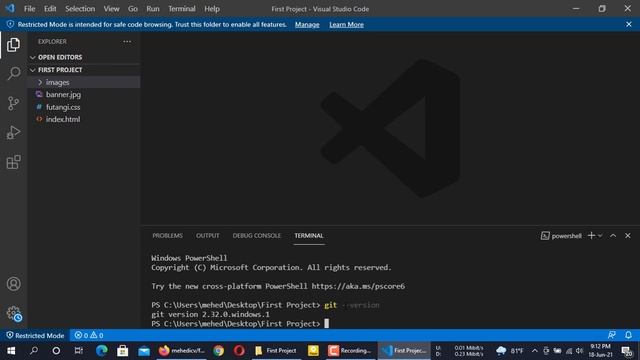Open the Search view in activity bar

[x=13, y=74]
